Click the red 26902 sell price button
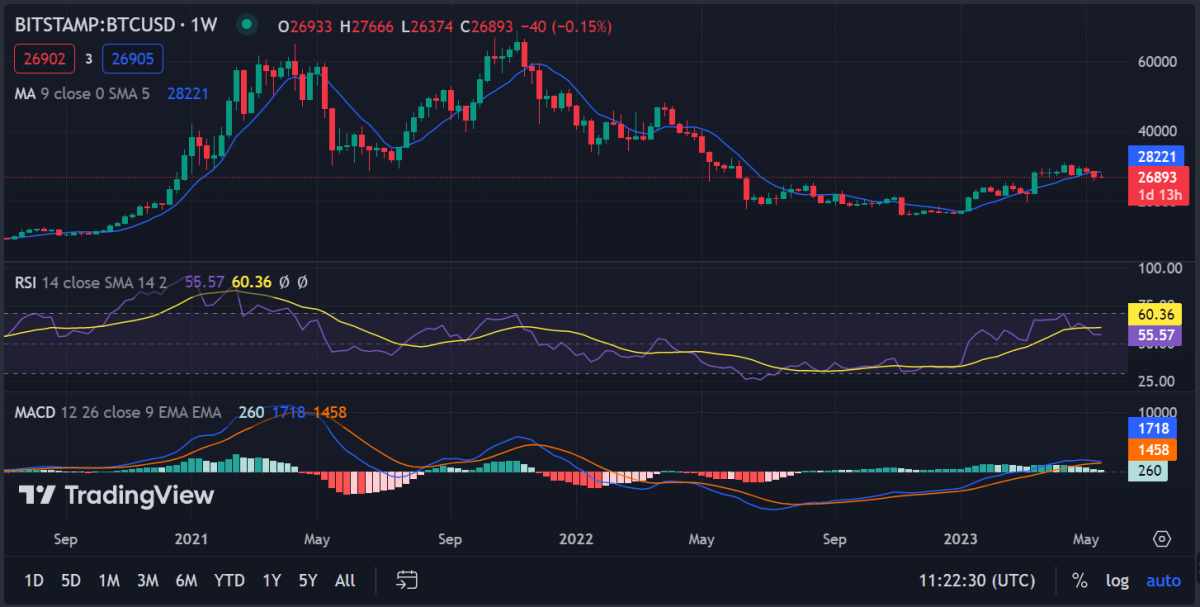1200x607 pixels. pos(43,59)
